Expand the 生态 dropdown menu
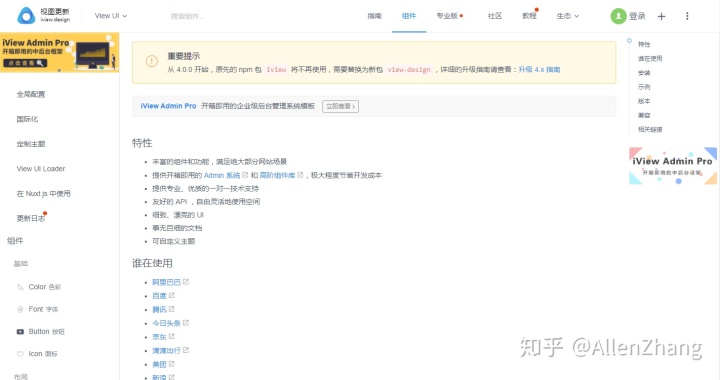The width and height of the screenshot is (720, 380). (568, 16)
